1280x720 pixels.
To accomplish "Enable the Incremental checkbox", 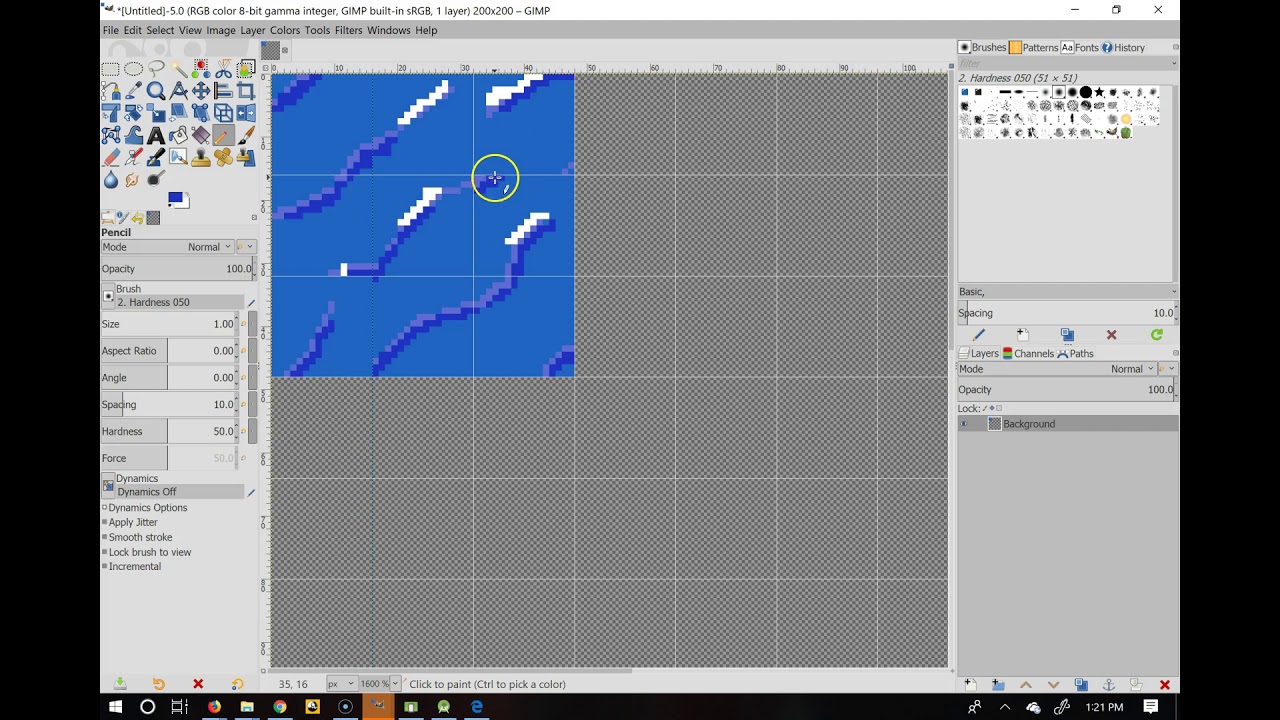I will [x=104, y=567].
